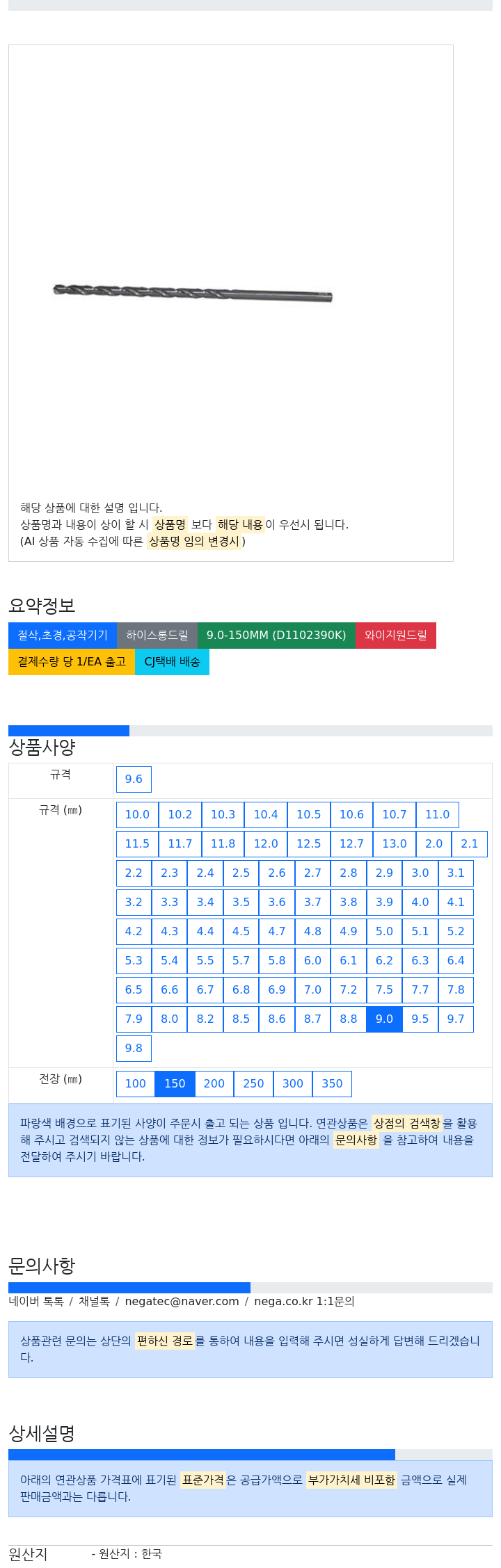501x1568 pixels.
Task: Select 100 overall length option
Action: click(x=136, y=1084)
